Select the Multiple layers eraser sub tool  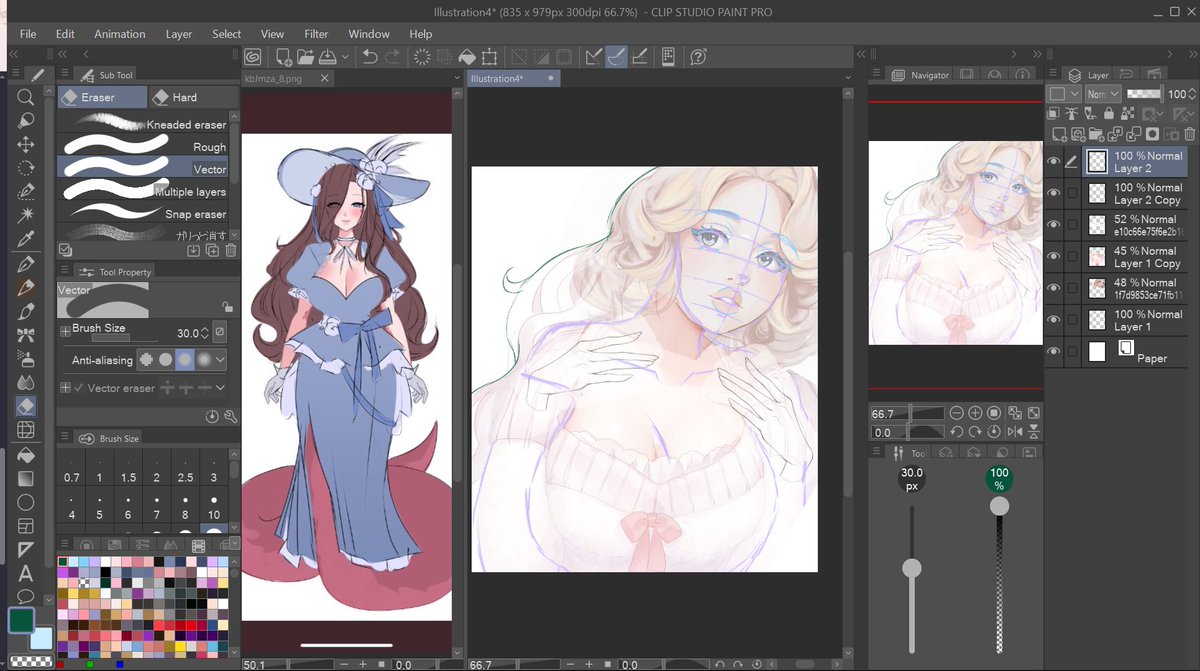(143, 191)
